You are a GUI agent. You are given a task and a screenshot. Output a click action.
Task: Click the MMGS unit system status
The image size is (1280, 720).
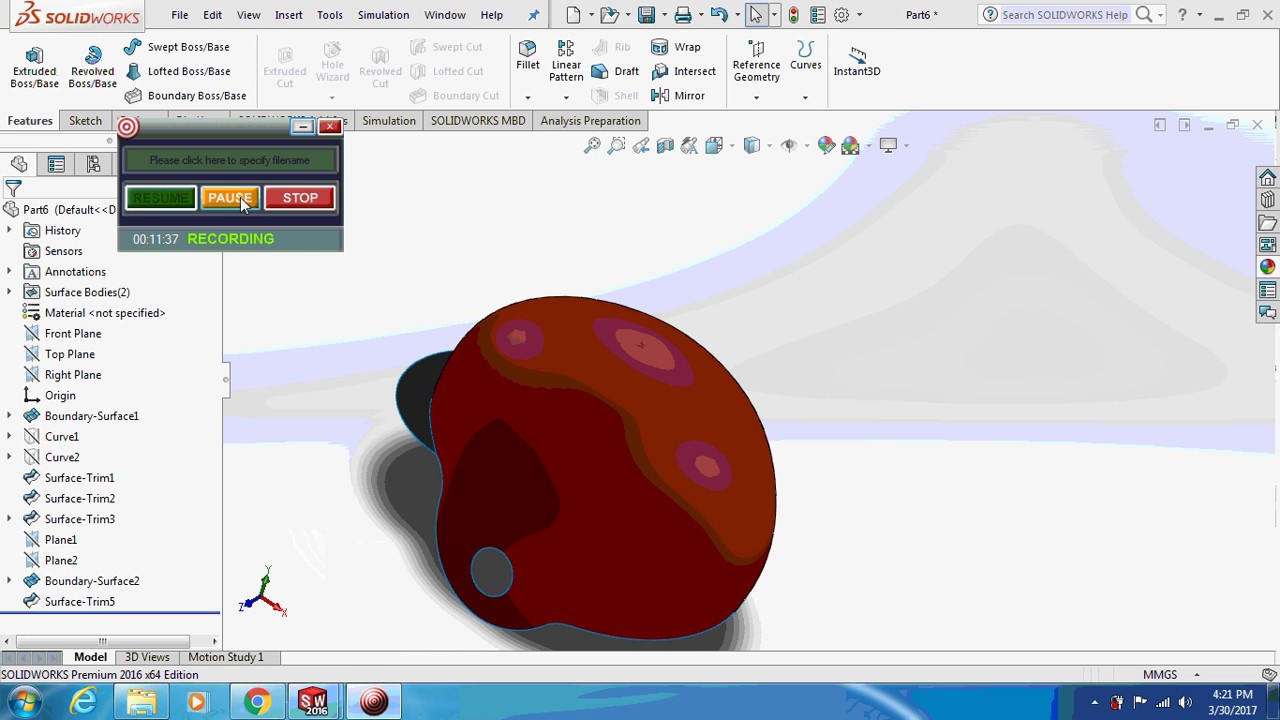click(1160, 675)
